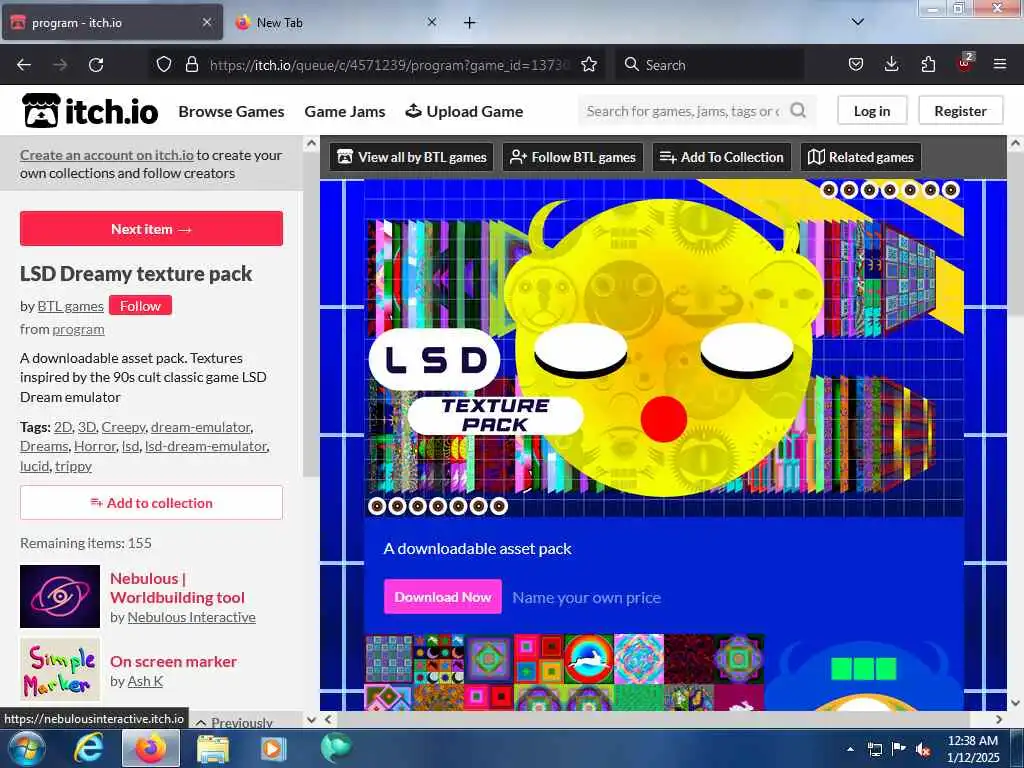
Task: Open the Simple Marker thumbnail
Action: [x=60, y=669]
